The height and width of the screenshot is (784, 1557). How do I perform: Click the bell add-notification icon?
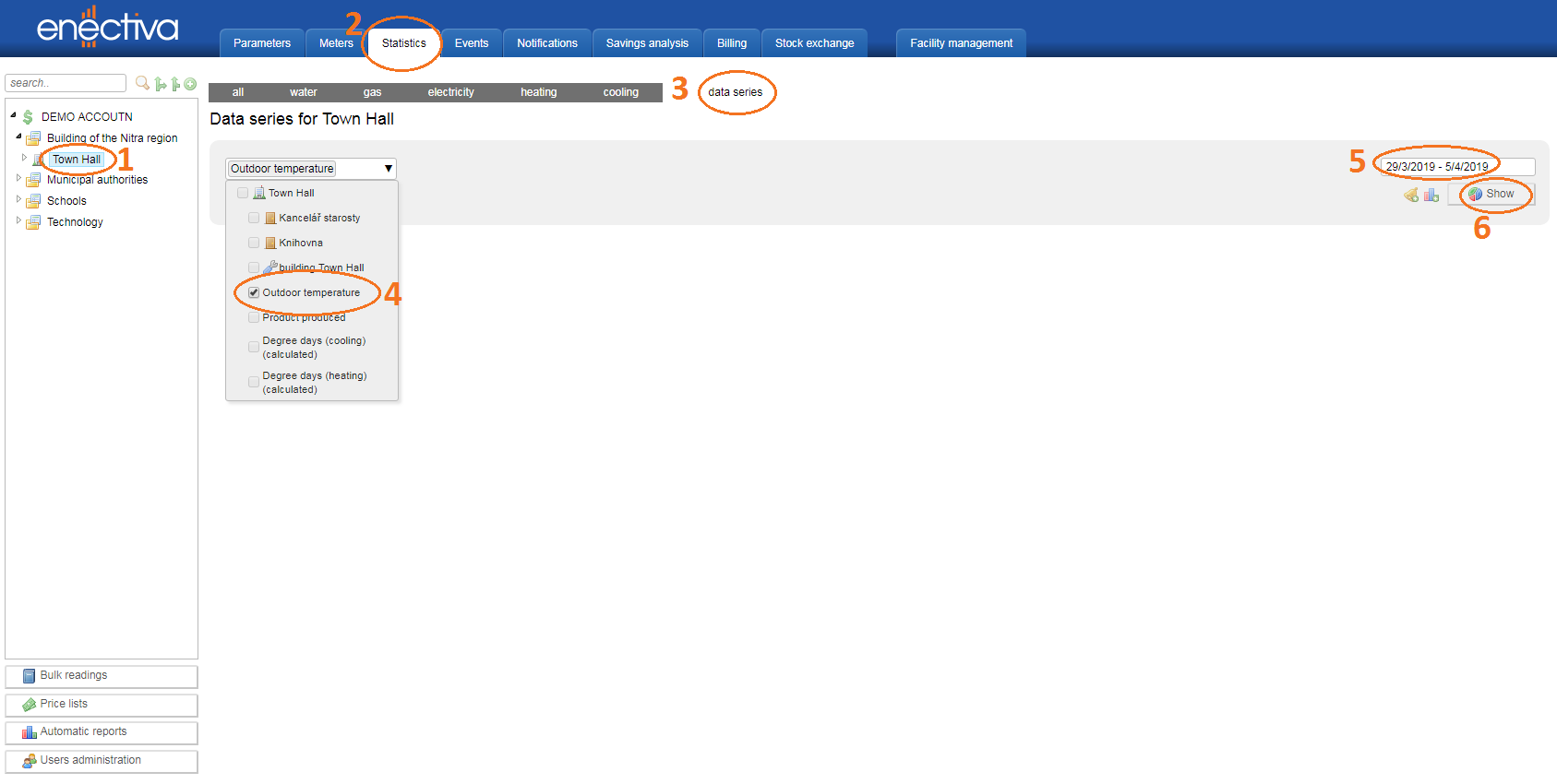(1411, 195)
